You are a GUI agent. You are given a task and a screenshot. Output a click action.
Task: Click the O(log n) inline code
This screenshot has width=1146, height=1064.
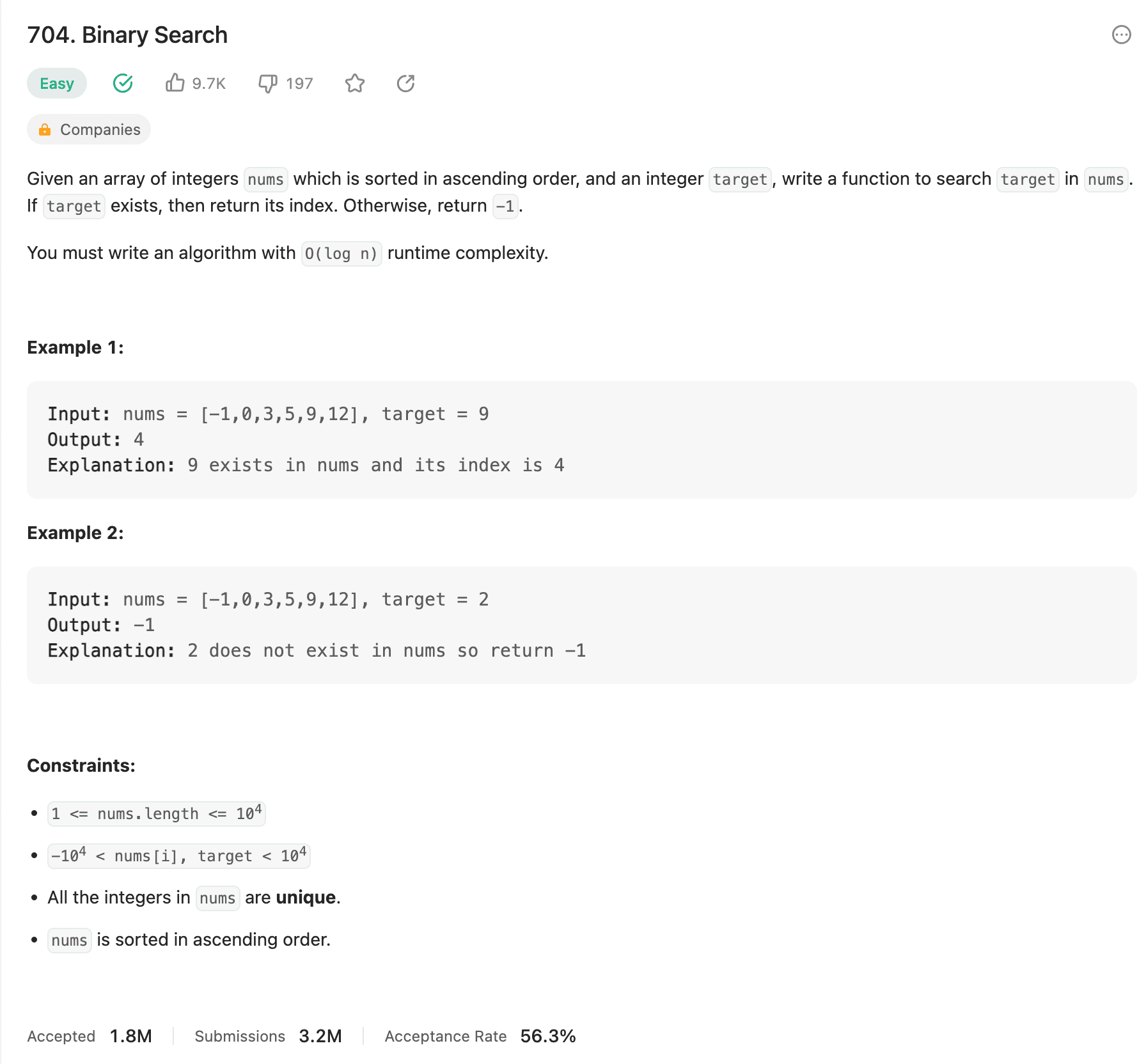[x=341, y=254]
